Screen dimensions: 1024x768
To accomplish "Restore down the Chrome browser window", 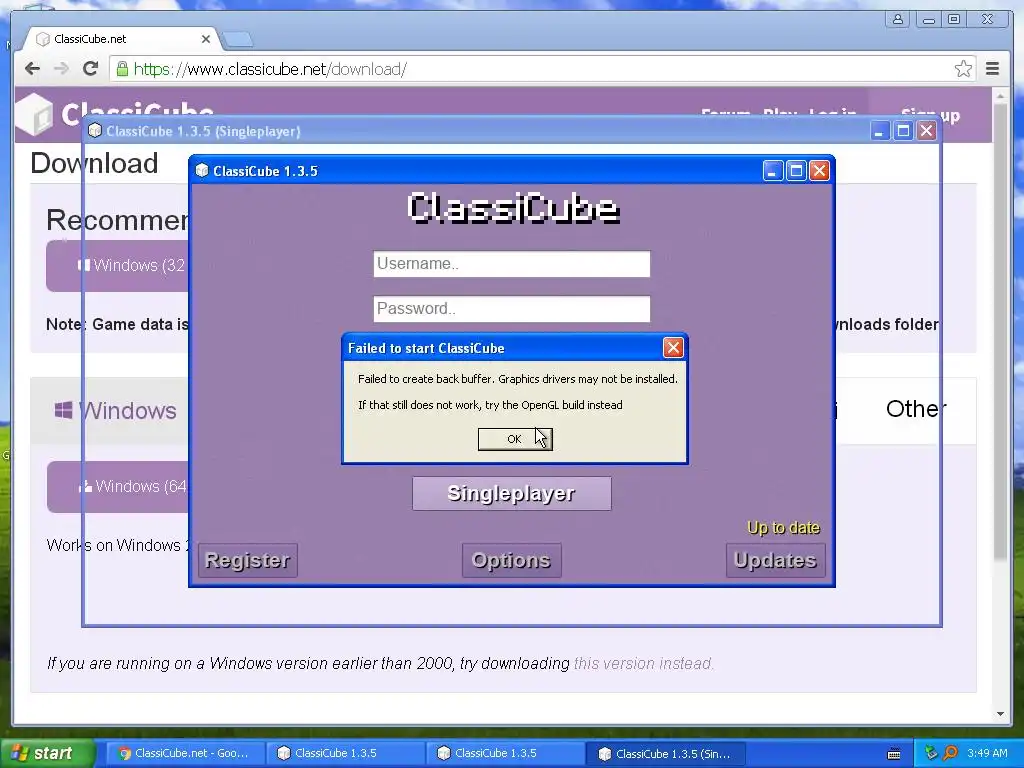I will pyautogui.click(x=954, y=19).
